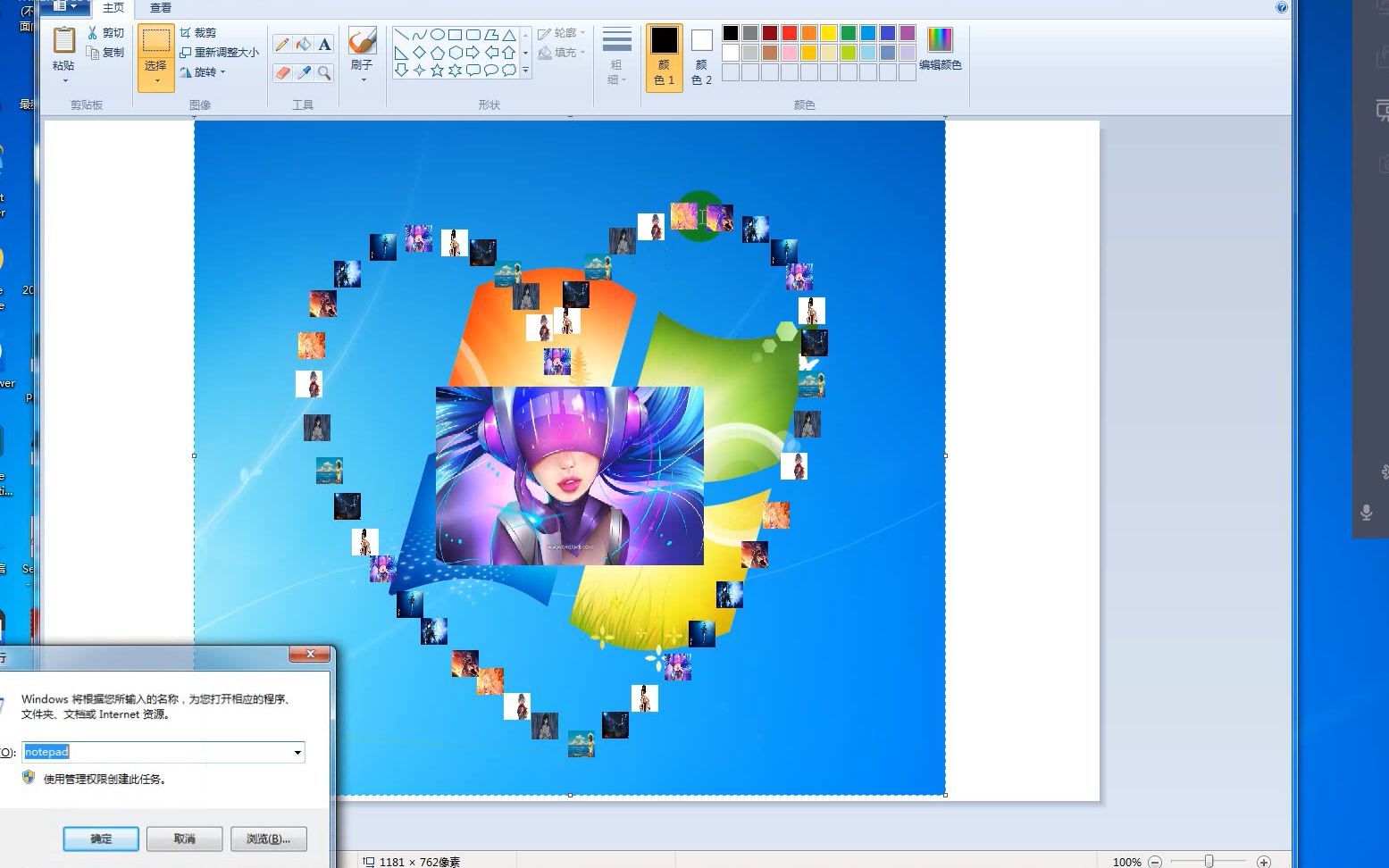Open the Brushes (刷子) dropdown arrow
This screenshot has height=868, width=1389.
[363, 80]
